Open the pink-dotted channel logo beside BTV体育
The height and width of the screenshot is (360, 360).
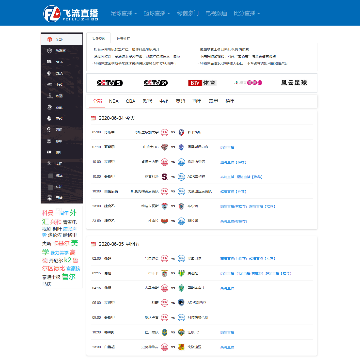pyautogui.click(x=248, y=83)
